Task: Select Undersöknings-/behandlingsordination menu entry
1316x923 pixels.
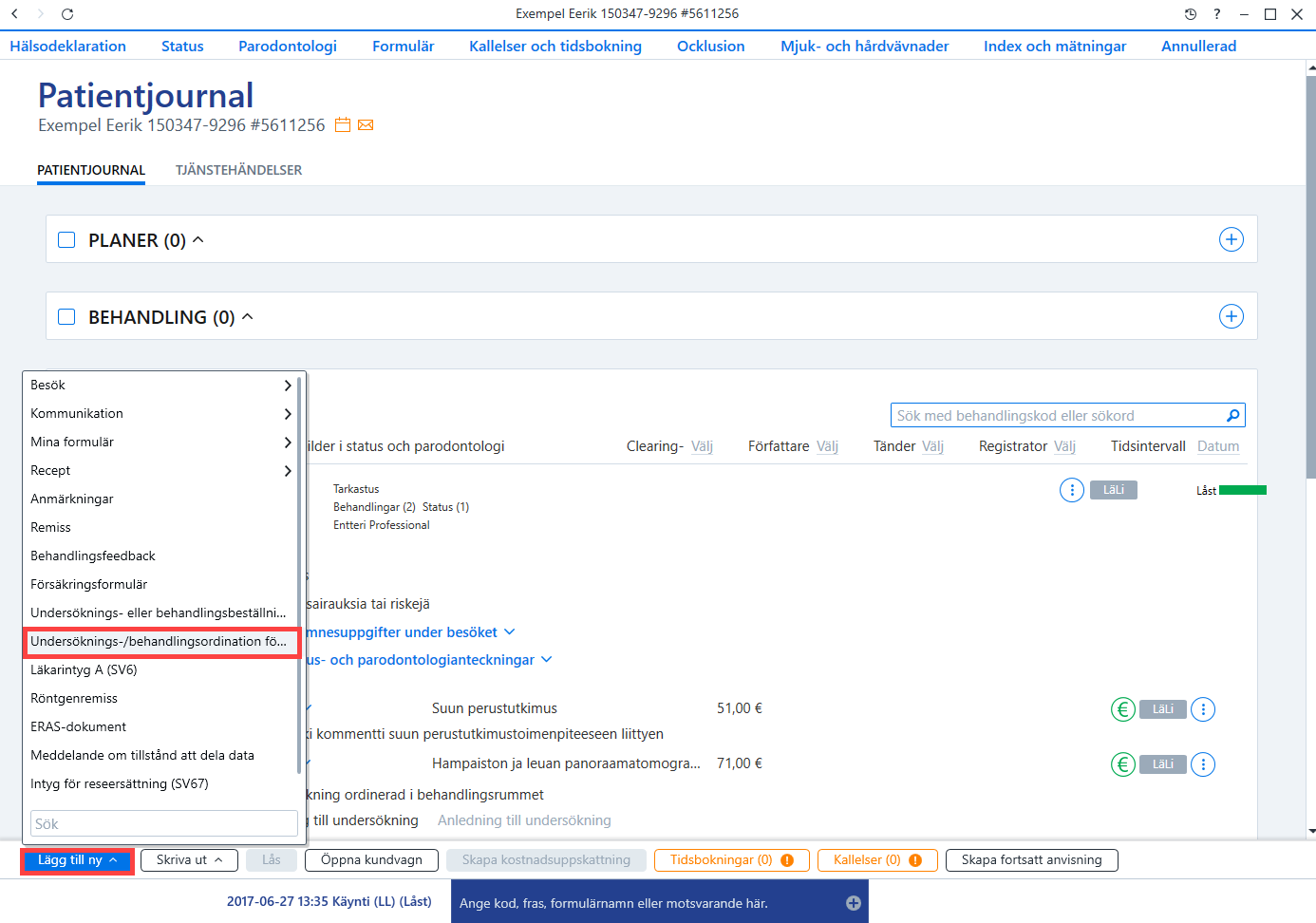Action: 160,642
